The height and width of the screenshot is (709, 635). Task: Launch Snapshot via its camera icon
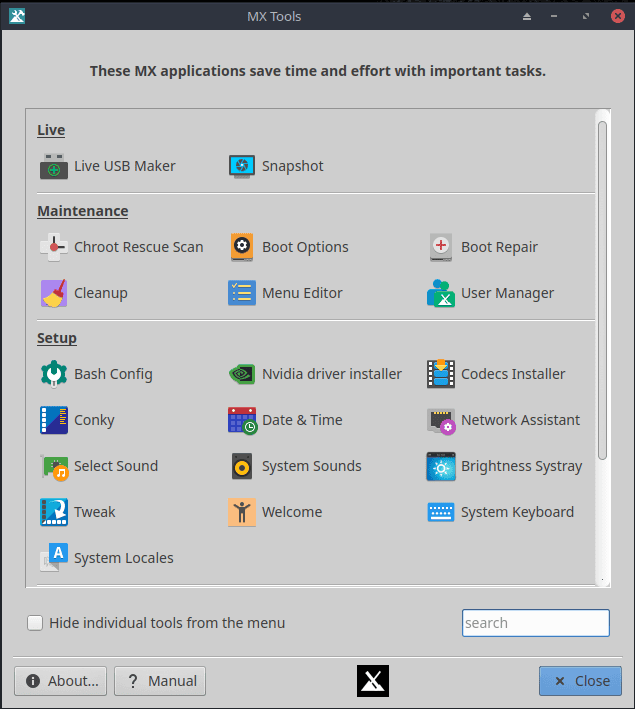[242, 166]
